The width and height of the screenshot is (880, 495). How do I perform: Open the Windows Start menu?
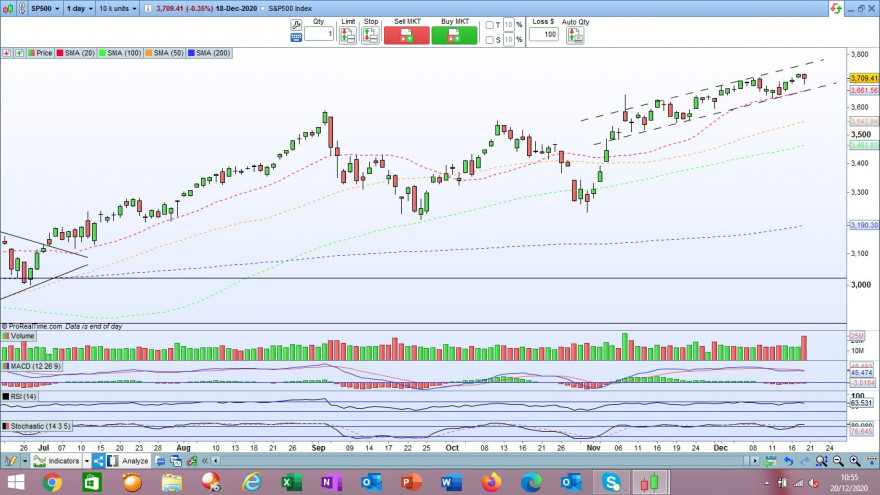point(16,483)
